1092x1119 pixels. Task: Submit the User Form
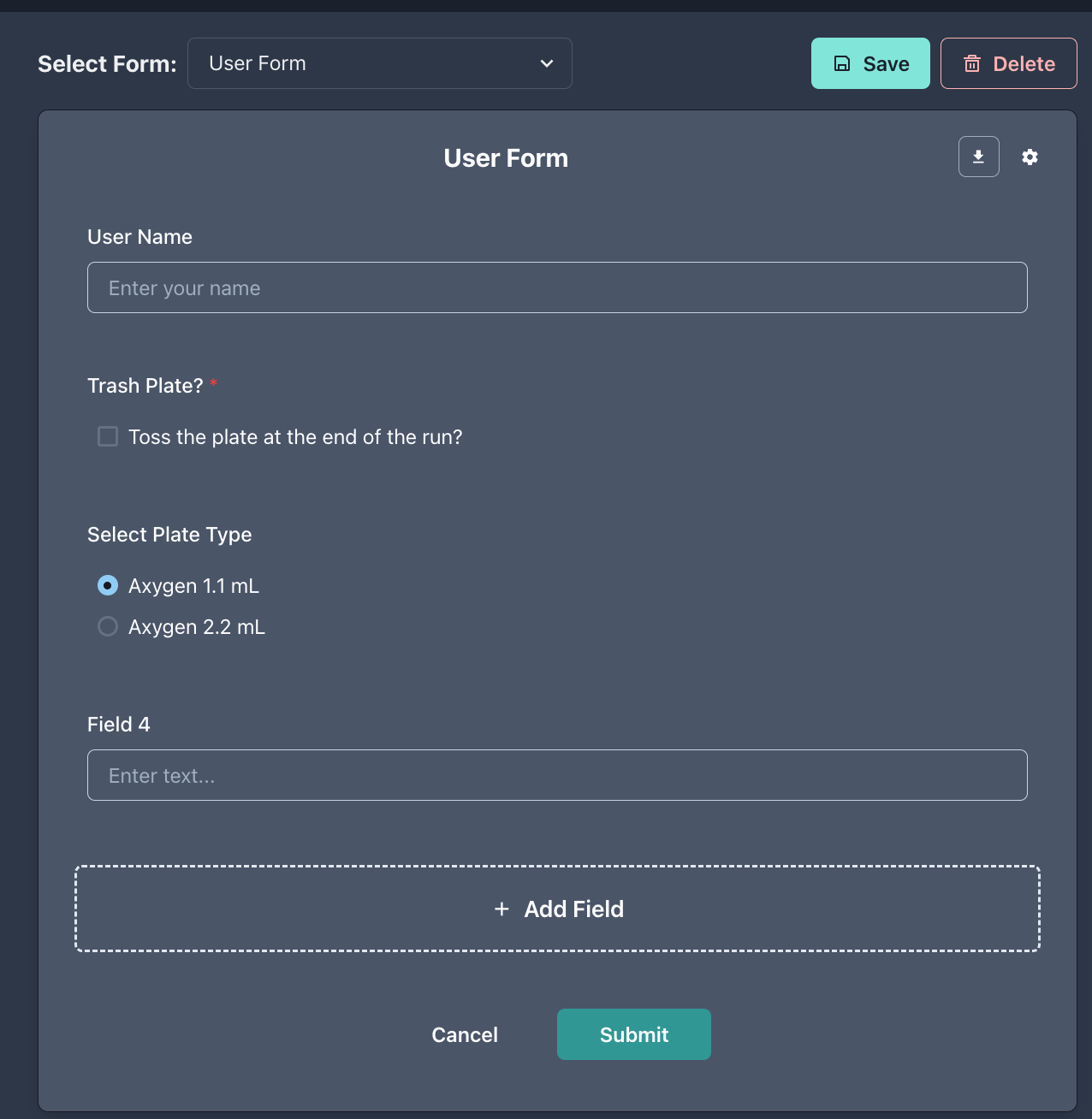click(x=633, y=1034)
